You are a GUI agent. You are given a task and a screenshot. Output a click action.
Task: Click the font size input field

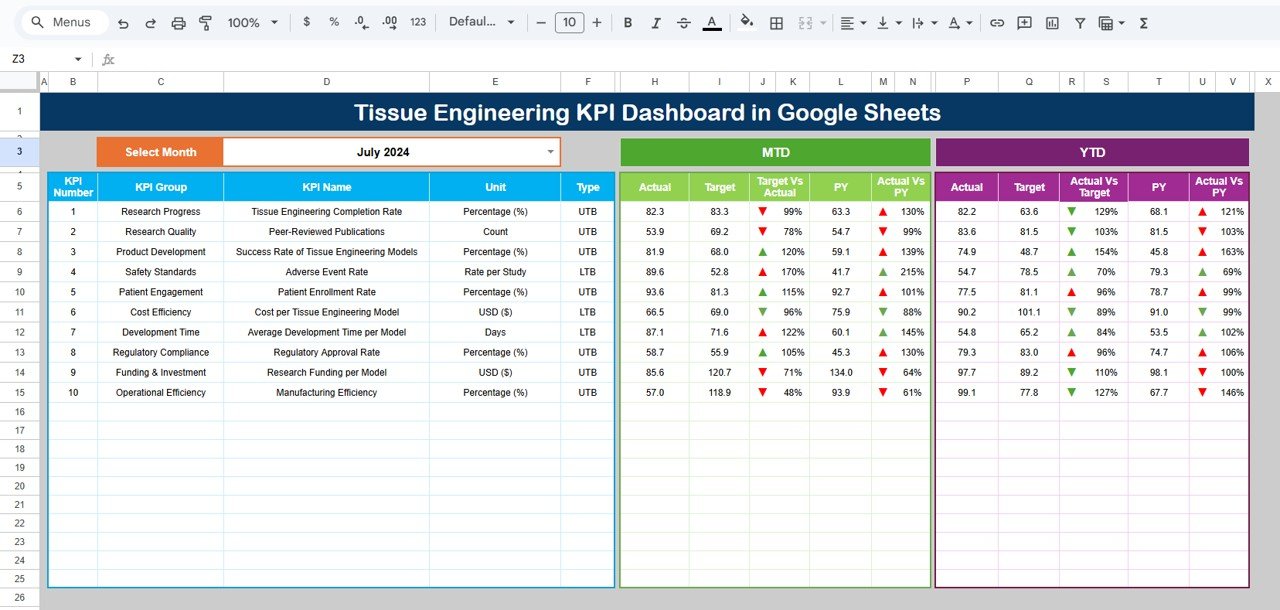[569, 22]
